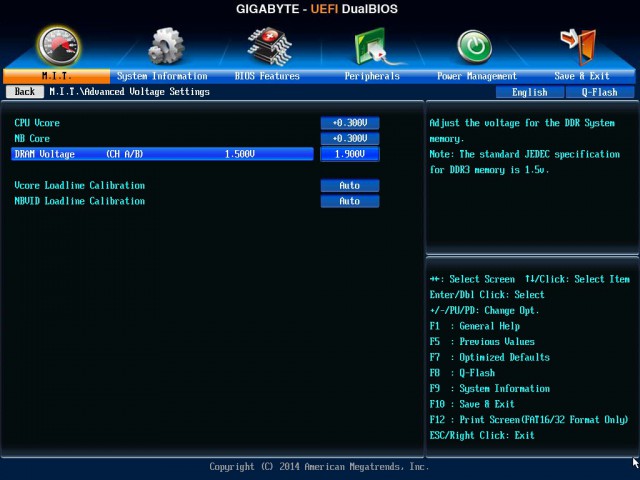Select the Vcore Loadline Calibration label
Image resolution: width=640 pixels, height=480 pixels.
coord(80,185)
